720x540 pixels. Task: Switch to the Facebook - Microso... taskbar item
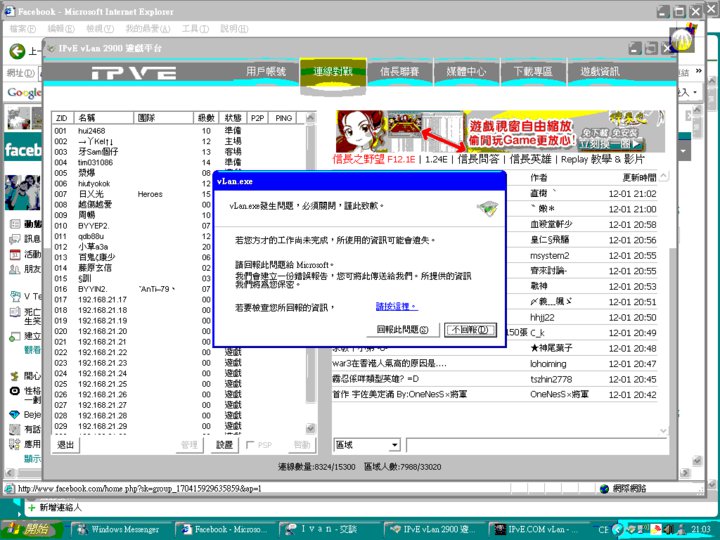[225, 529]
